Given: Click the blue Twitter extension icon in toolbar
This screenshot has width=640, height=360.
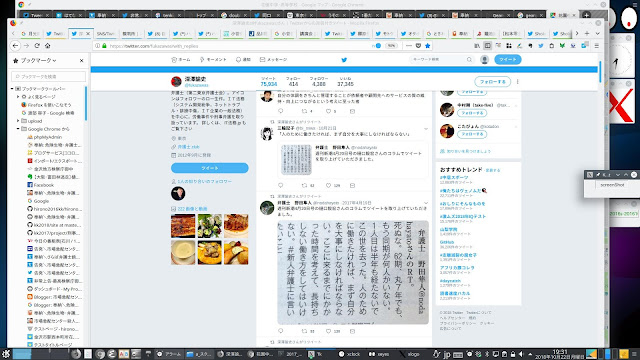Looking at the screenshot, I should click(541, 46).
